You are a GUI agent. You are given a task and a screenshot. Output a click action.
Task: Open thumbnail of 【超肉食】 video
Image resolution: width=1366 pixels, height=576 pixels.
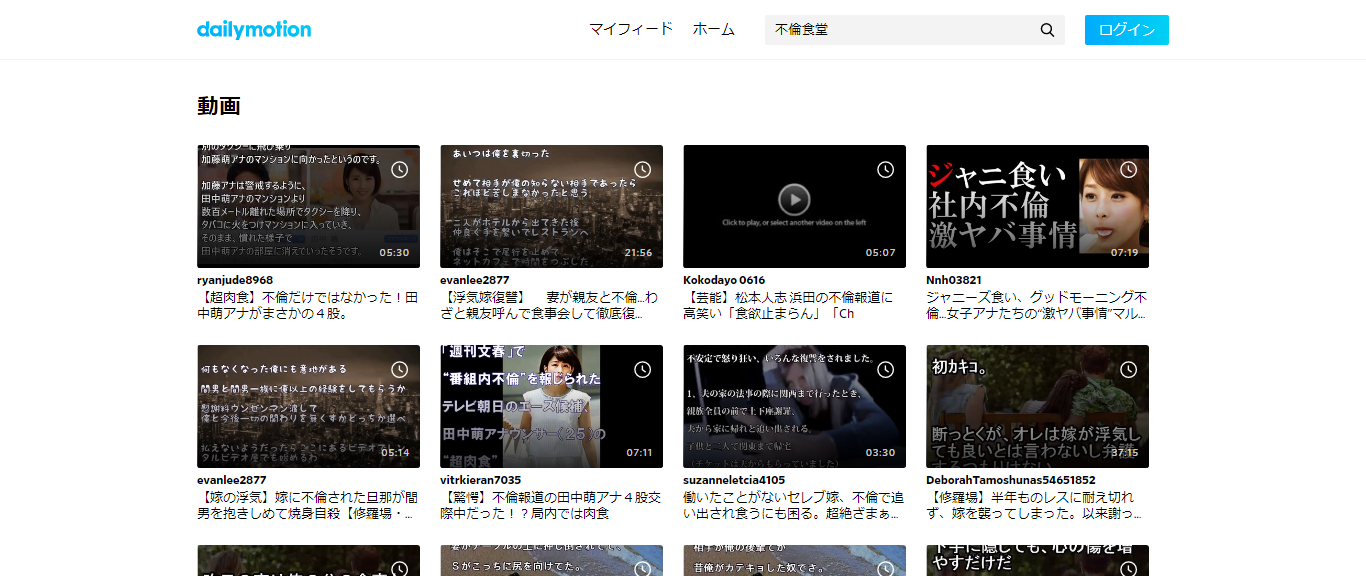click(x=308, y=206)
